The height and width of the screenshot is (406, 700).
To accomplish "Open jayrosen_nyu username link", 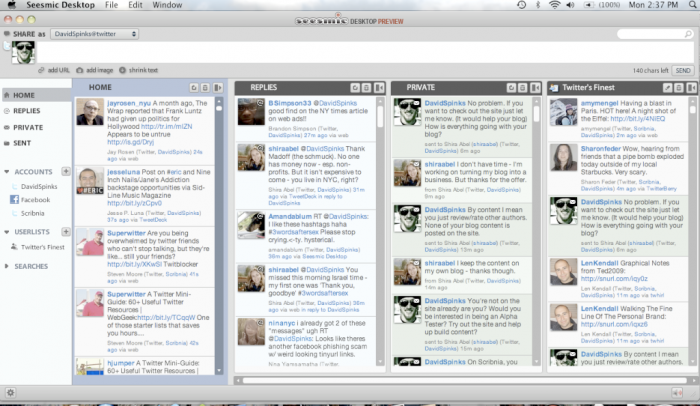I will click(x=129, y=103).
